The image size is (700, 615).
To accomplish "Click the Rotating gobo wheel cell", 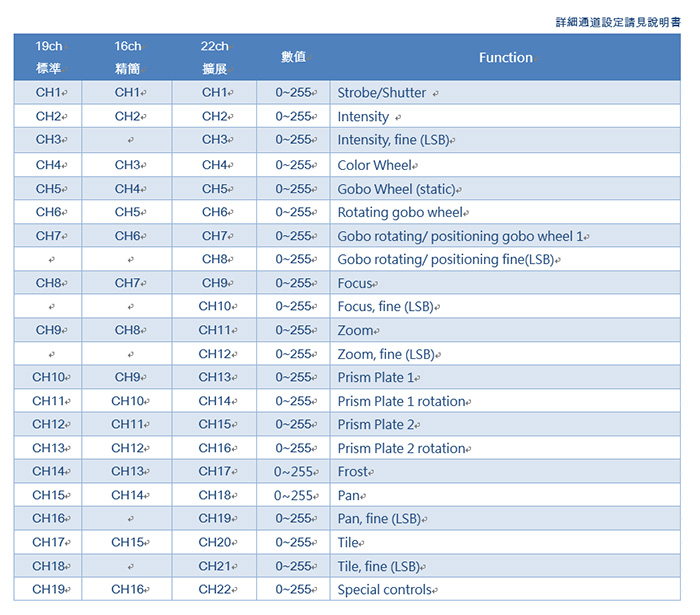I will [x=401, y=212].
